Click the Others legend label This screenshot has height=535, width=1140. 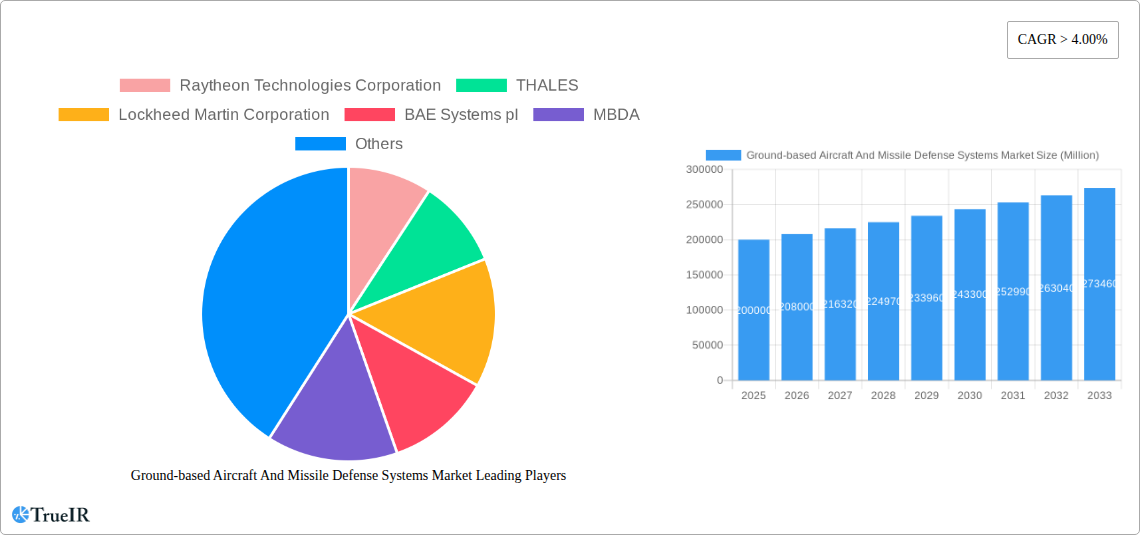tap(379, 143)
